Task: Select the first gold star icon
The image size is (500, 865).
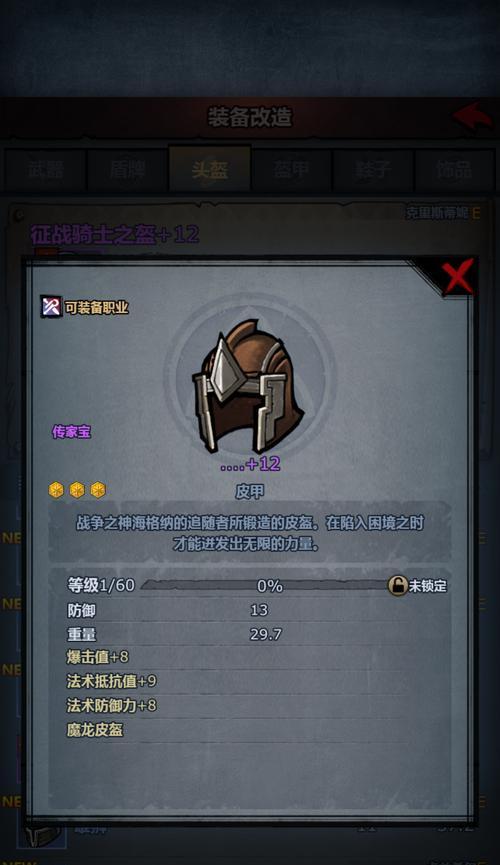Action: (56, 490)
